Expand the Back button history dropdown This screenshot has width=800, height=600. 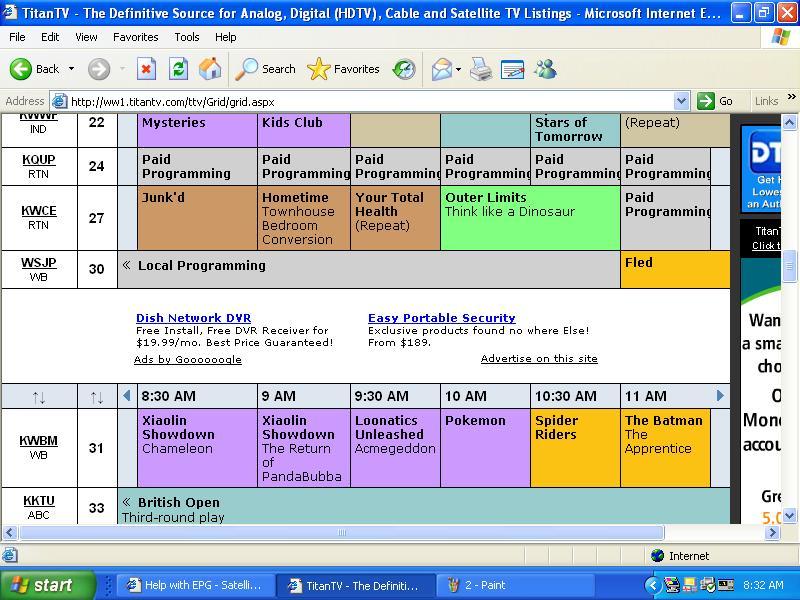[x=71, y=69]
